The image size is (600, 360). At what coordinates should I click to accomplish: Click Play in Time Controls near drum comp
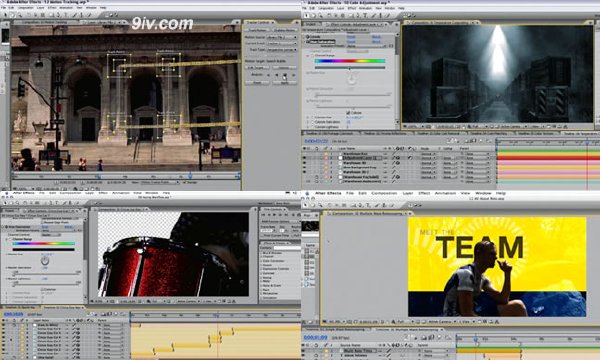(x=274, y=215)
